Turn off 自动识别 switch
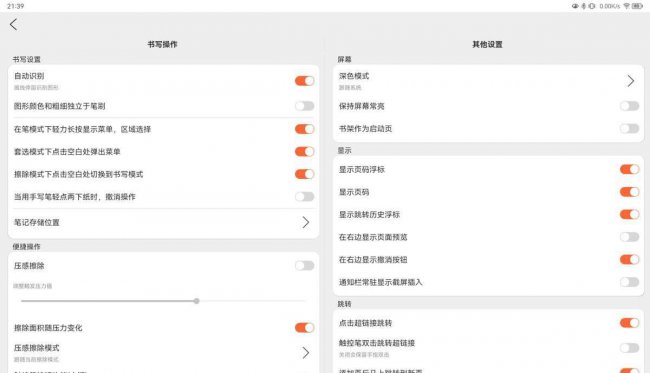 [305, 81]
